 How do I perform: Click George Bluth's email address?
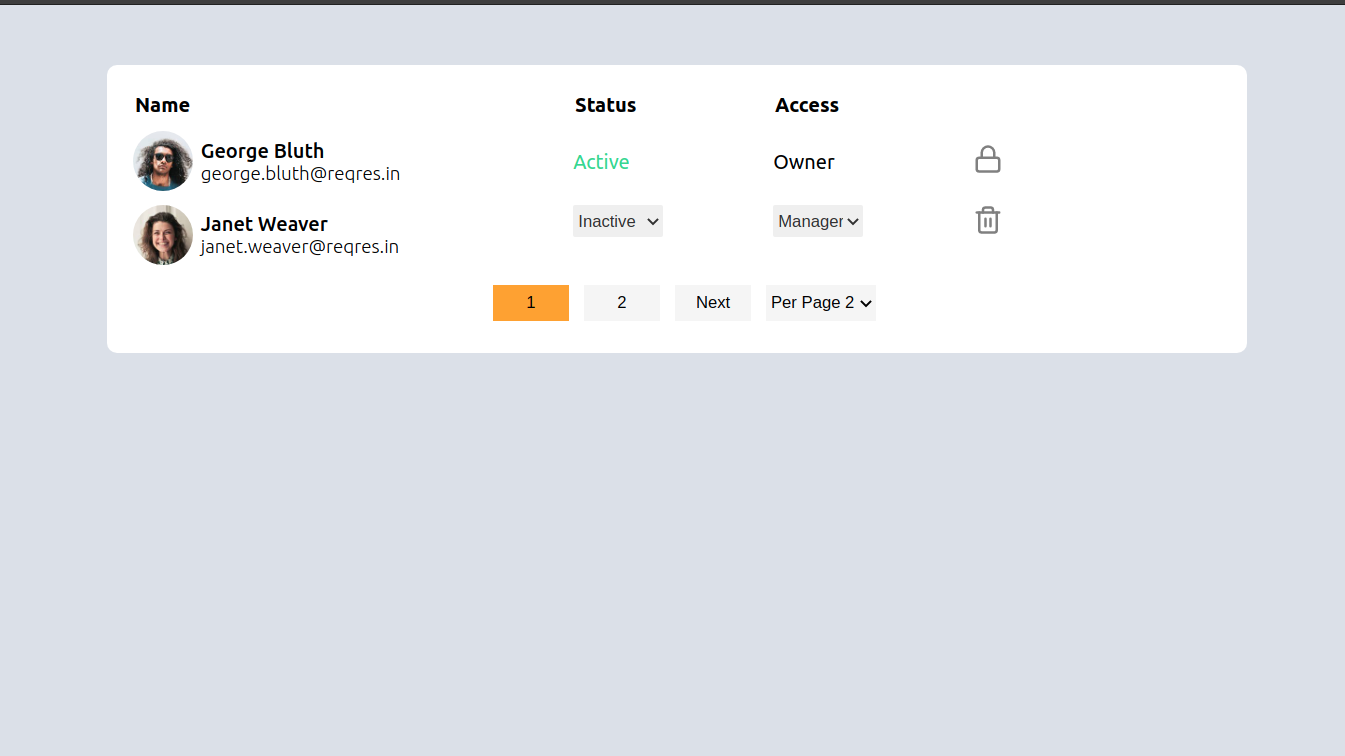[299, 173]
